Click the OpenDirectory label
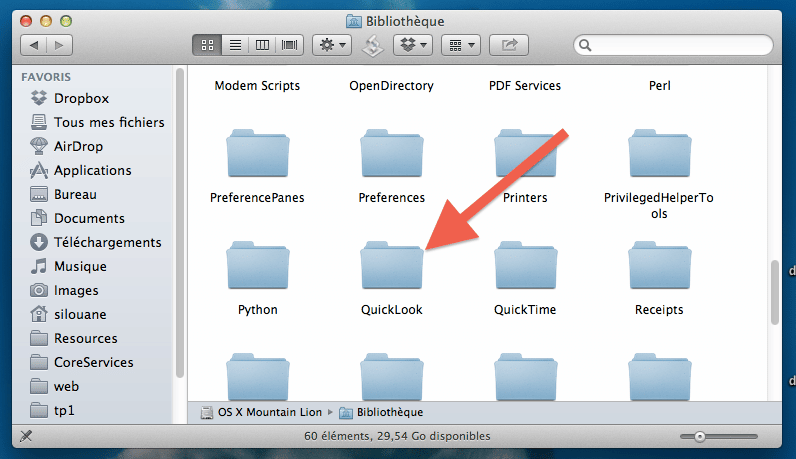The width and height of the screenshot is (796, 459). click(391, 86)
